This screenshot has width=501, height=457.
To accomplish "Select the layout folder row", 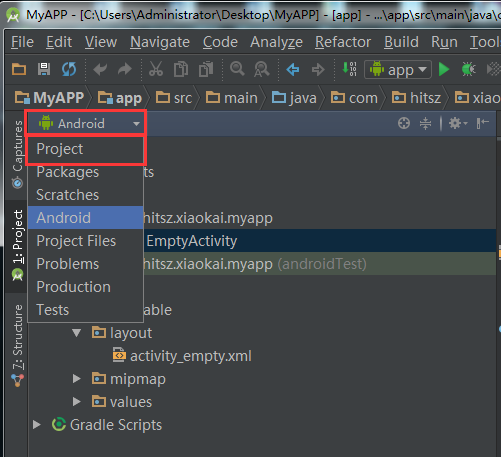I will click(122, 333).
